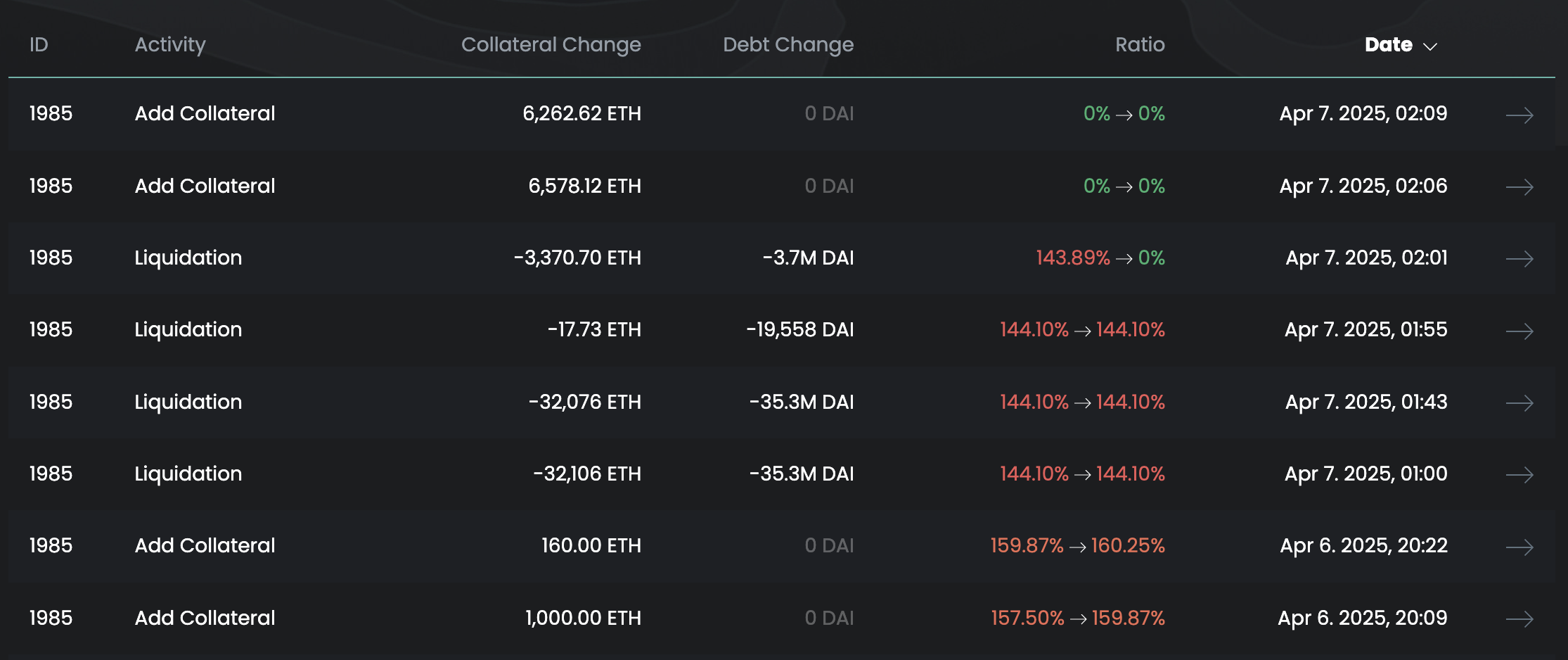
Task: Click arrow on the 1,000.00 ETH collateral row
Action: pos(1519,619)
